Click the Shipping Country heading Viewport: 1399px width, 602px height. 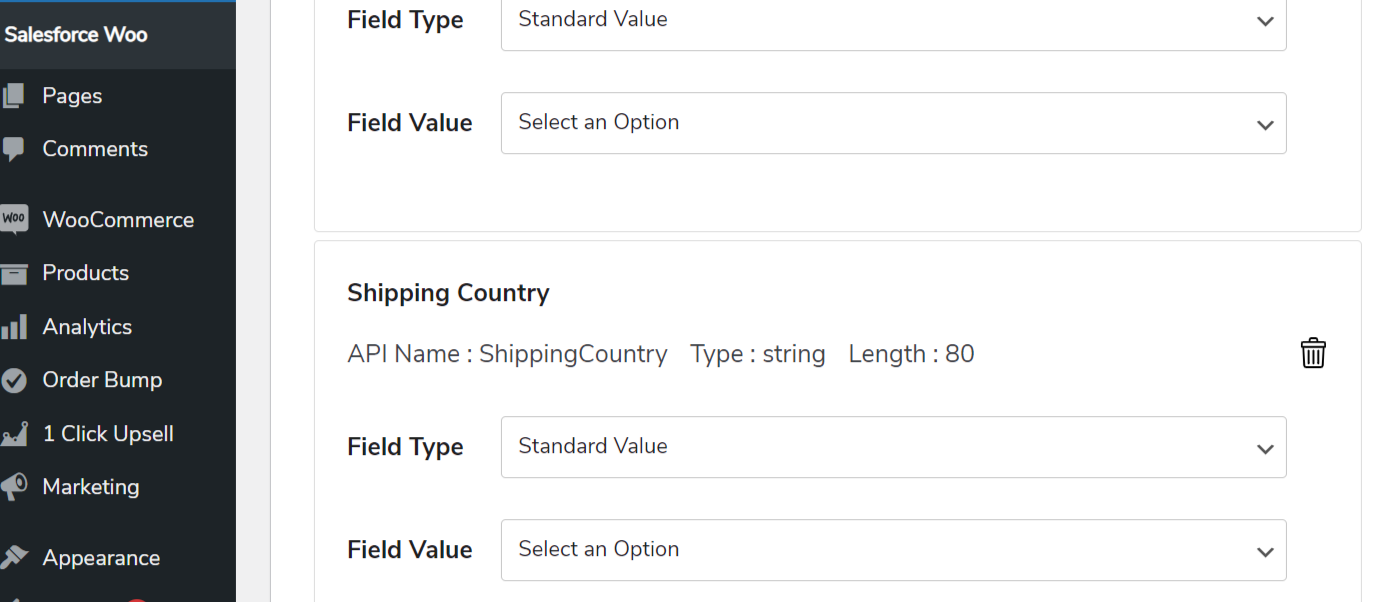click(x=448, y=293)
